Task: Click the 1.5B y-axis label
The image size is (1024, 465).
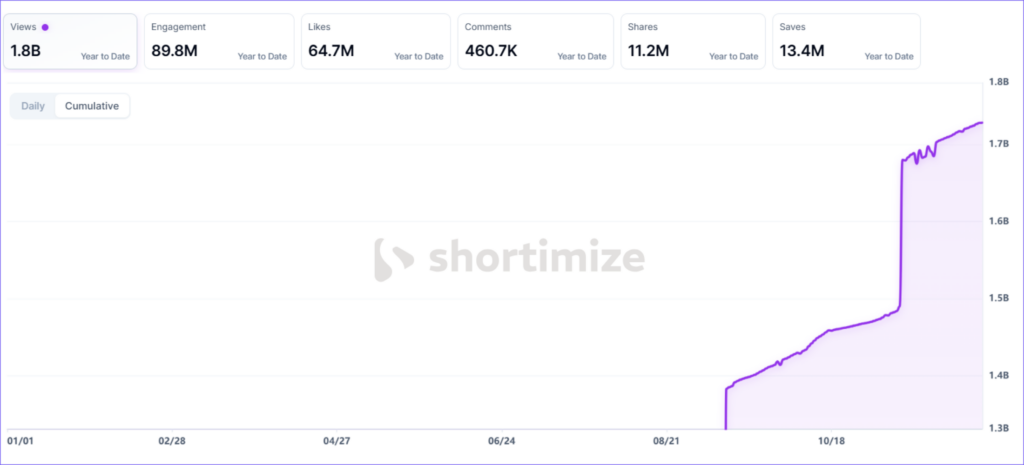Action: [x=998, y=298]
